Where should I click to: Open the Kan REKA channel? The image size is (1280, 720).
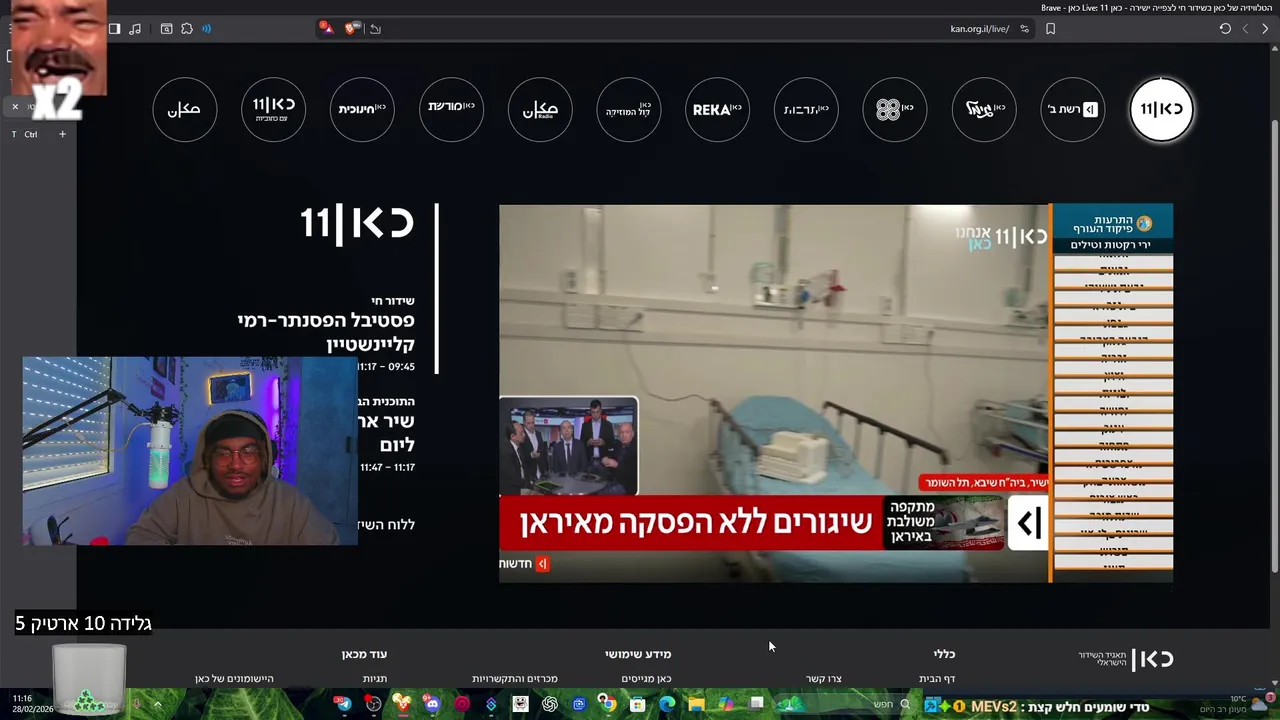pos(717,109)
